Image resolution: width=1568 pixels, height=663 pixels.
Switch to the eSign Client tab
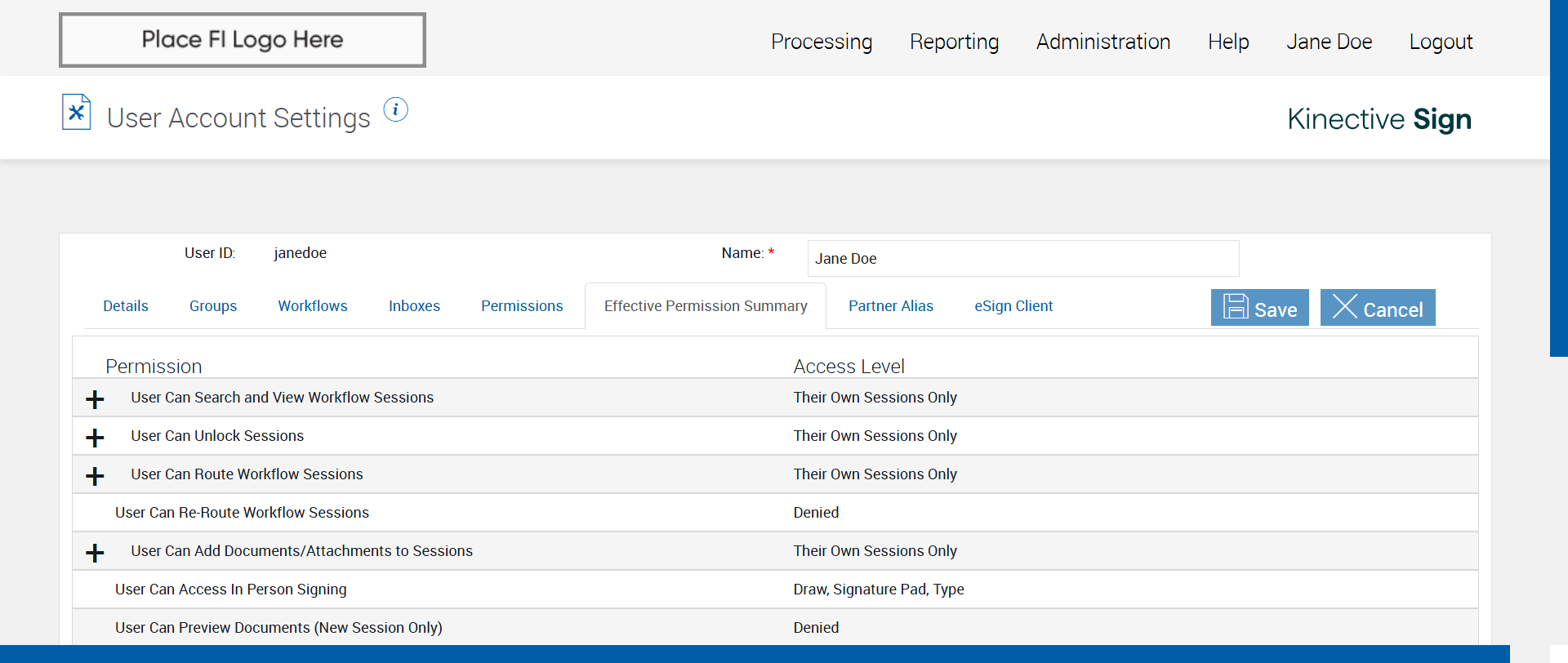tap(1013, 306)
